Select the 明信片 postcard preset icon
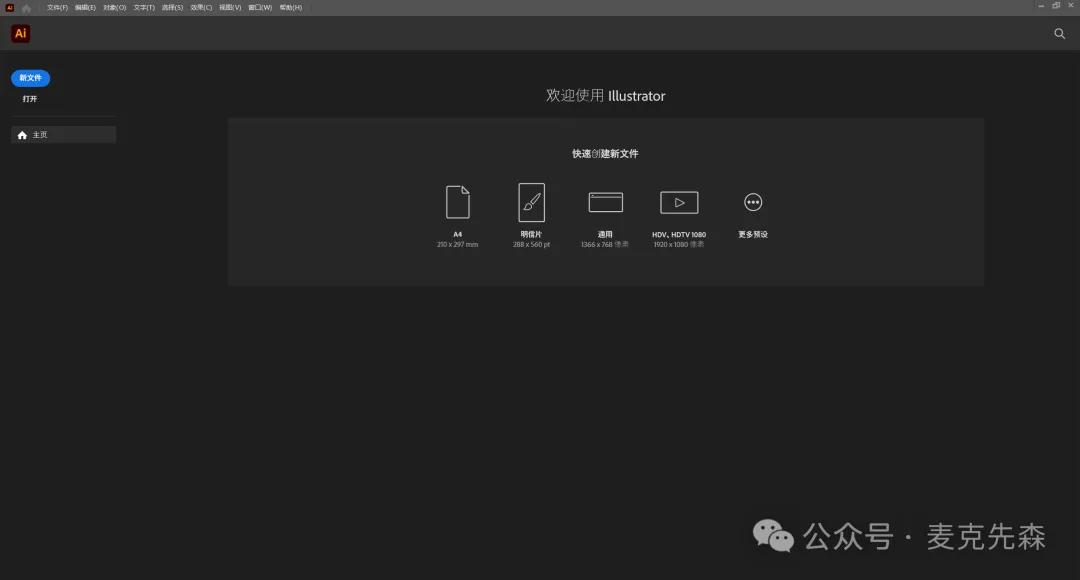Screen dimensions: 1080x580 tap(531, 202)
